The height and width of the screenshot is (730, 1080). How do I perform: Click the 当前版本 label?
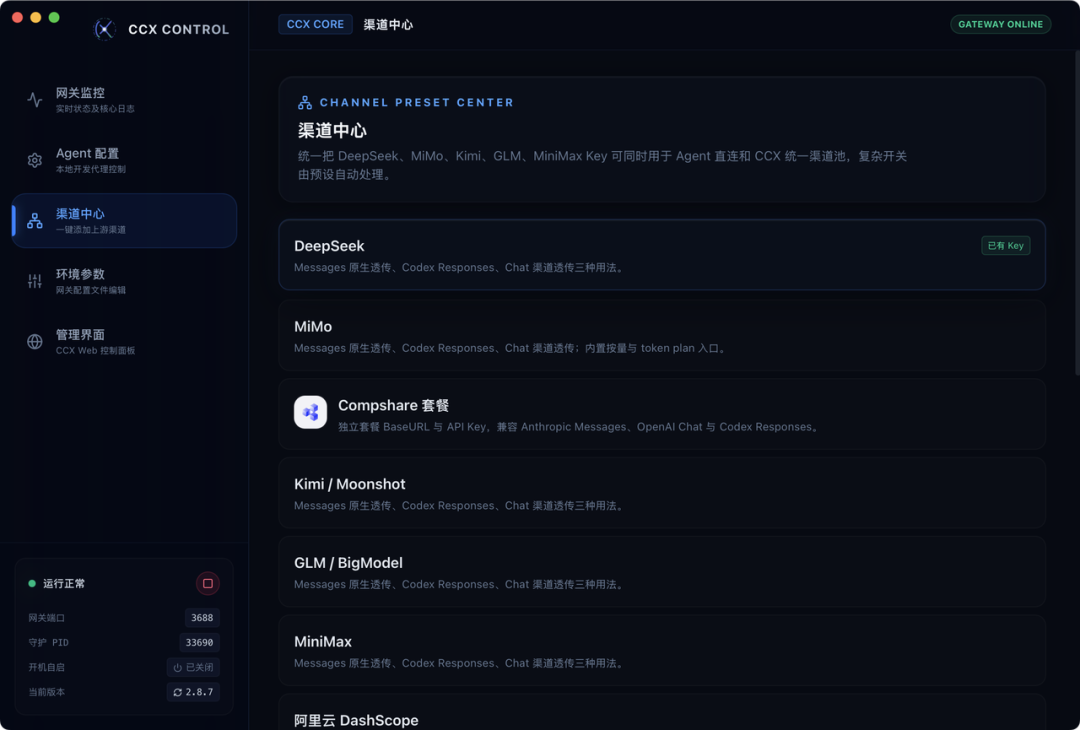coord(46,692)
